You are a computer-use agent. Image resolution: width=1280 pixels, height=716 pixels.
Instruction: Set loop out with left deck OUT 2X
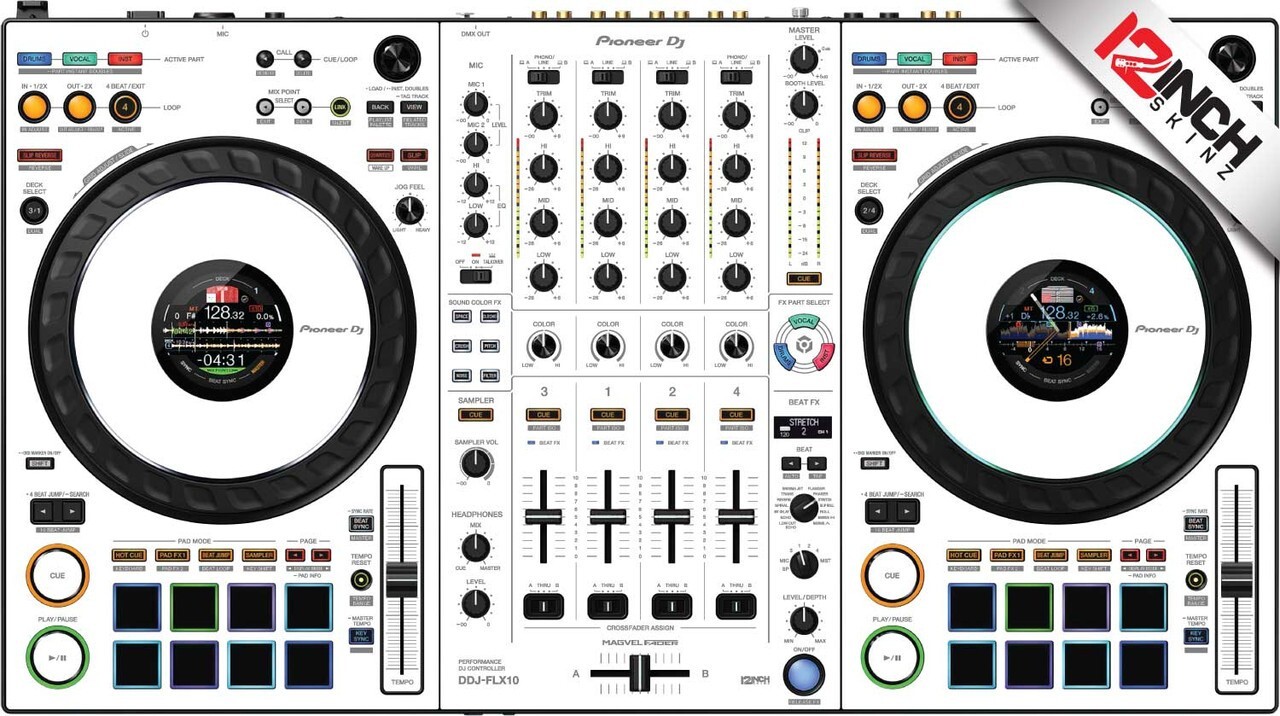tap(78, 107)
